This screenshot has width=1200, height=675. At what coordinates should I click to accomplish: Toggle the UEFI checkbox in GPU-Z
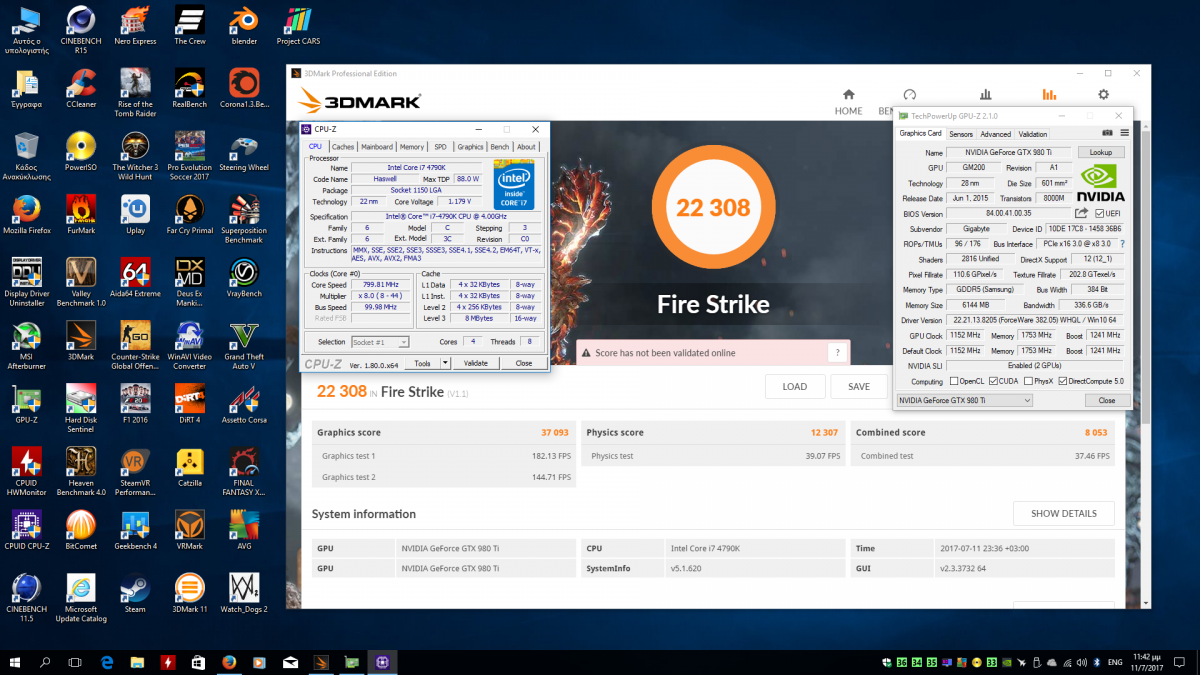[x=1100, y=214]
